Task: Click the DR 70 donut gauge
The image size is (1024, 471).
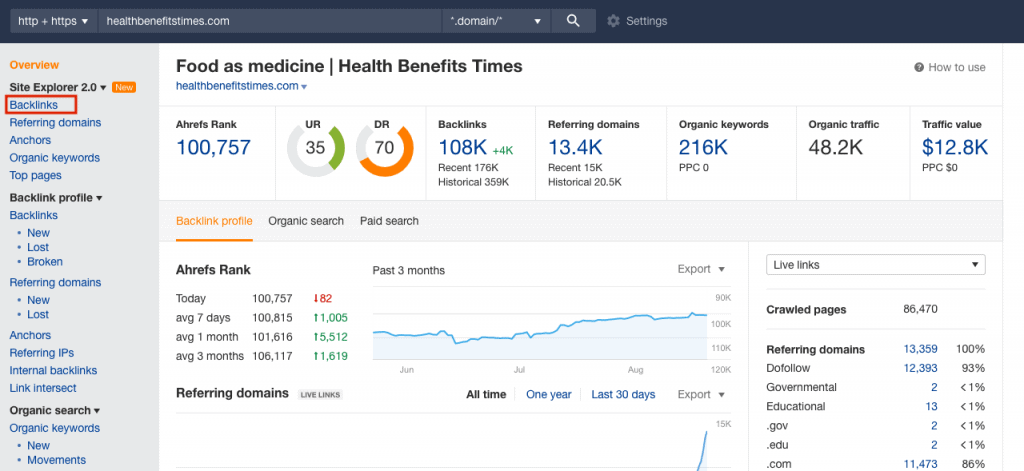Action: coord(385,148)
